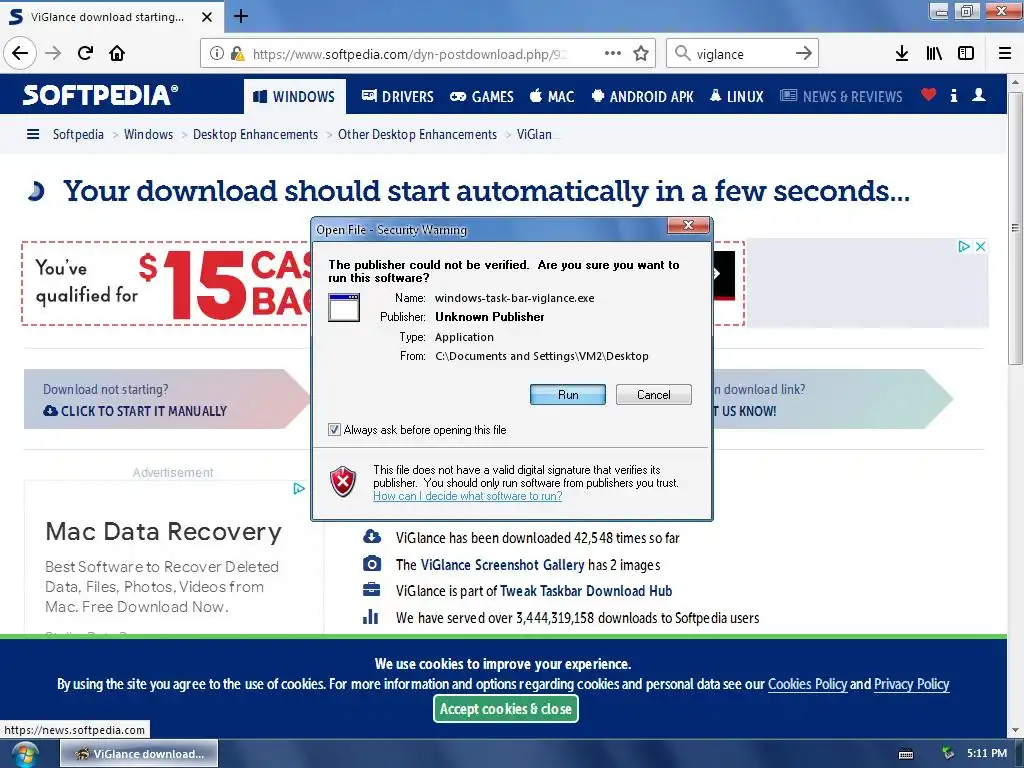This screenshot has width=1024, height=768.
Task: Close the ViGlance download tab
Action: 207,17
